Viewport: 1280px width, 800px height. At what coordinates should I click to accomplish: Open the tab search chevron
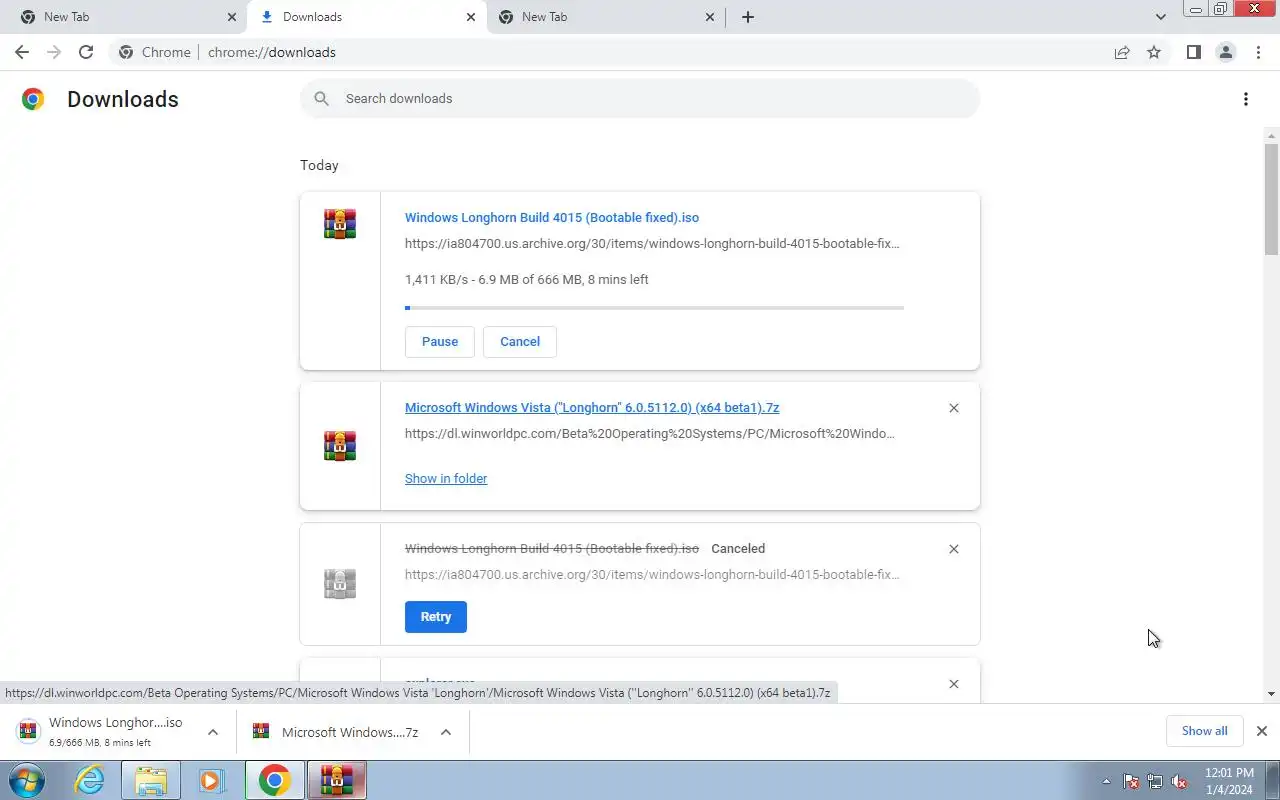[x=1160, y=17]
